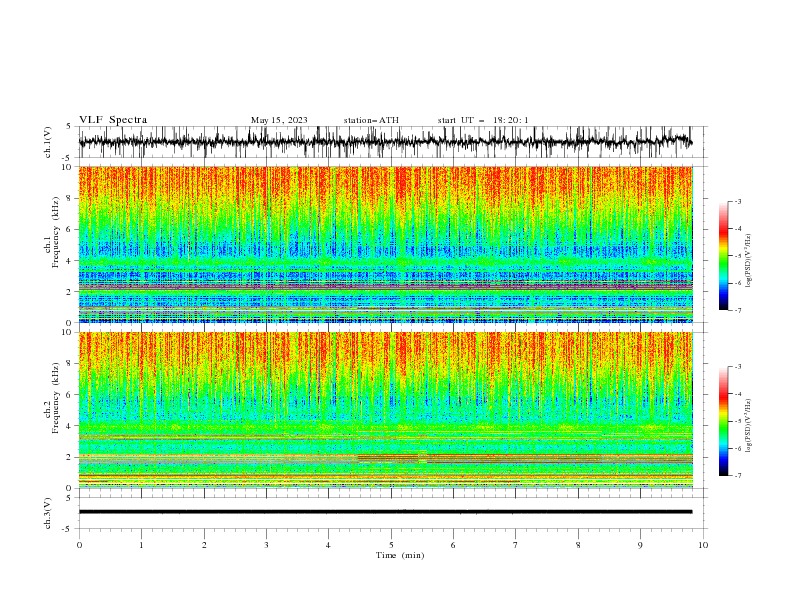The height and width of the screenshot is (612, 792).
Task: Click the time axis tick label "3"
Action: [266, 545]
